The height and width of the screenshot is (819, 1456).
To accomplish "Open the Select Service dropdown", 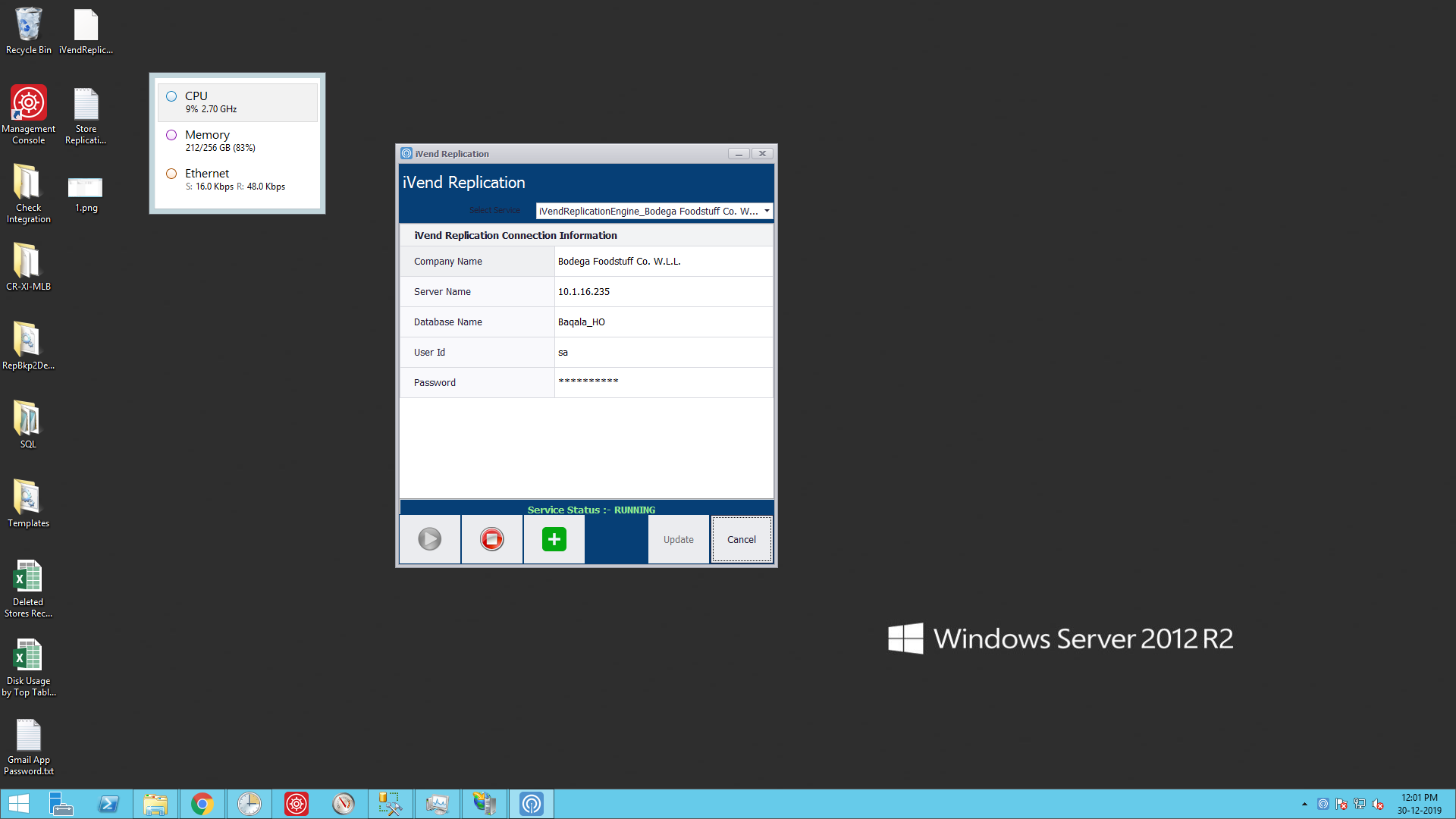I will coord(767,211).
